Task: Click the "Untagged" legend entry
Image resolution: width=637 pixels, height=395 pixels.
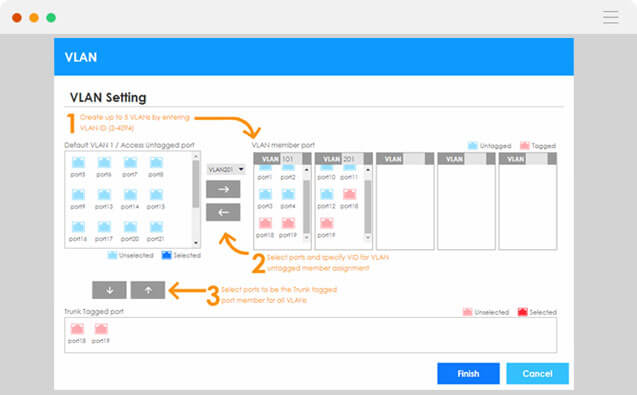Action: pos(490,145)
